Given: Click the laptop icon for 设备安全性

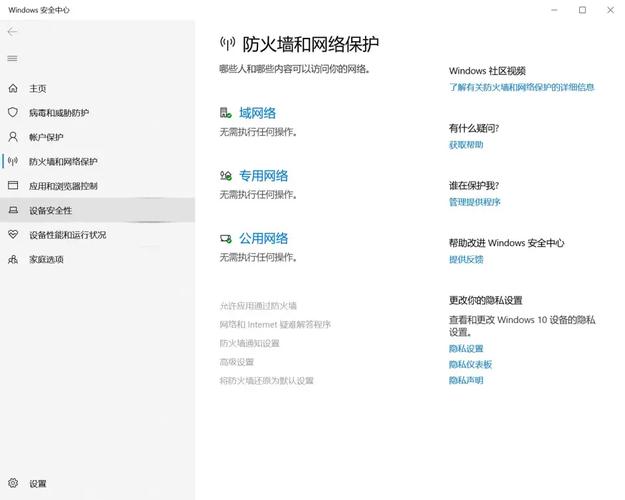Looking at the screenshot, I should (13, 210).
